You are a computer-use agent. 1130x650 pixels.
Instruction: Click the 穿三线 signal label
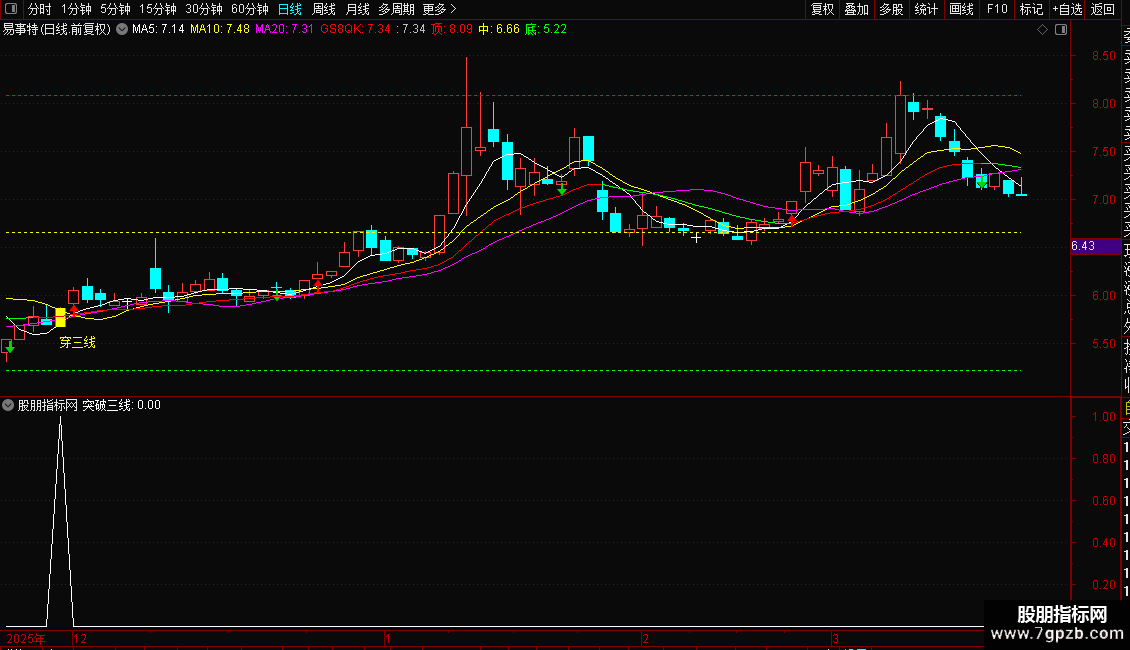click(x=77, y=342)
